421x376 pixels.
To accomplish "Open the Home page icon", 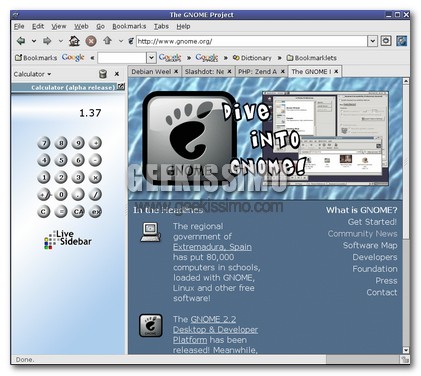I will tap(74, 41).
